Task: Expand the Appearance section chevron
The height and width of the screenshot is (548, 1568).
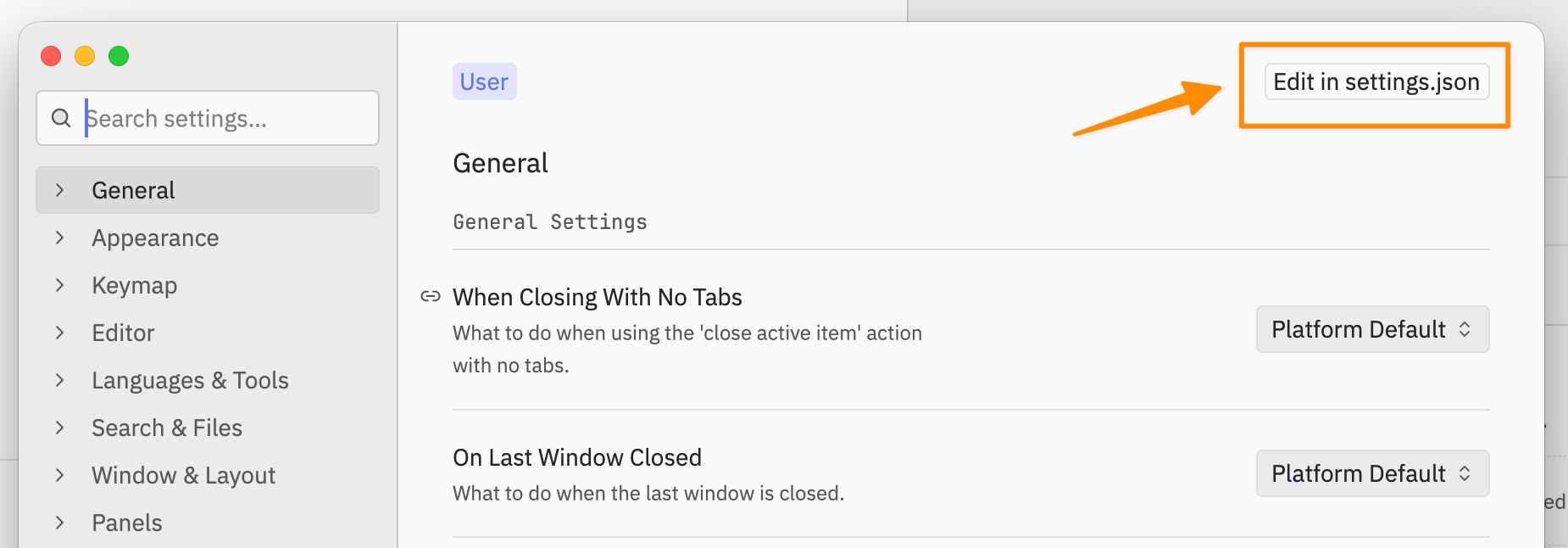Action: 59,238
